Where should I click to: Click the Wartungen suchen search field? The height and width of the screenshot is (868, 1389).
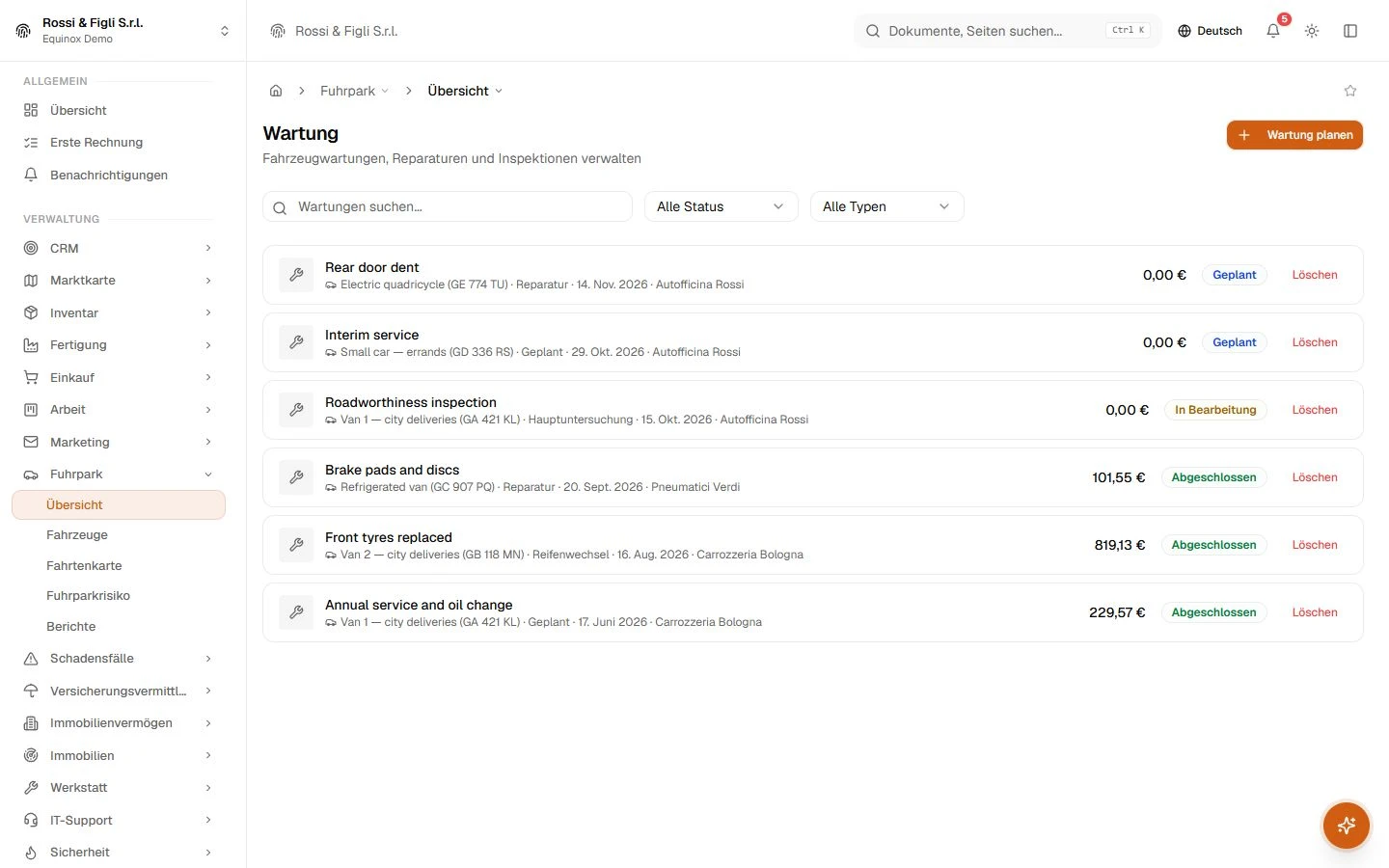pos(448,206)
